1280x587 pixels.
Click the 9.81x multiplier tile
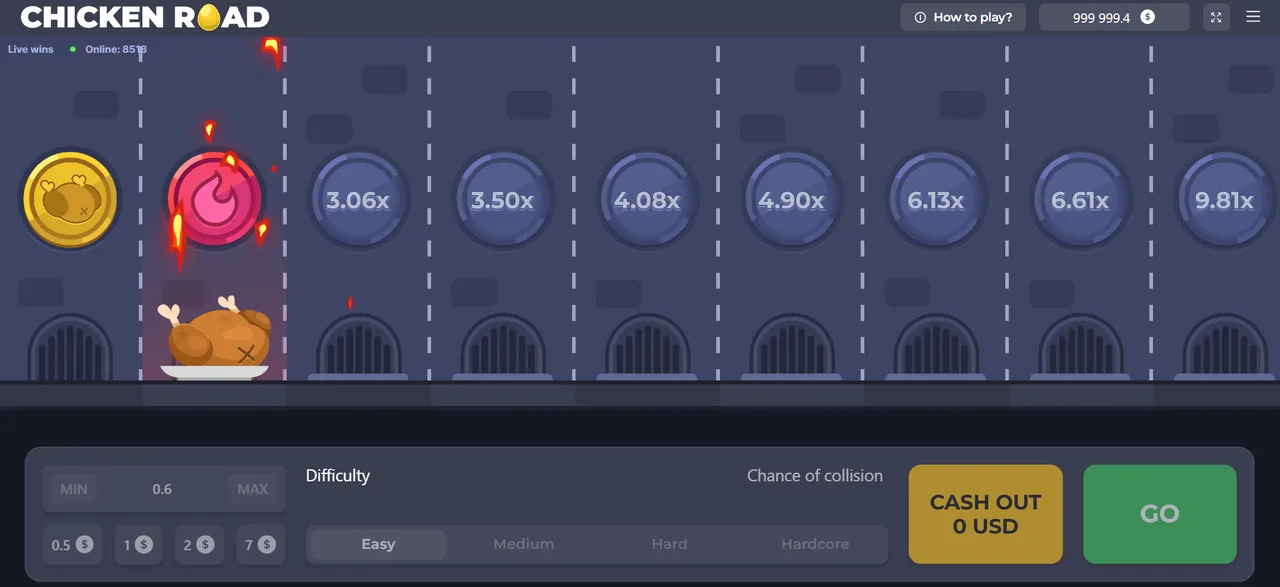pos(1224,200)
